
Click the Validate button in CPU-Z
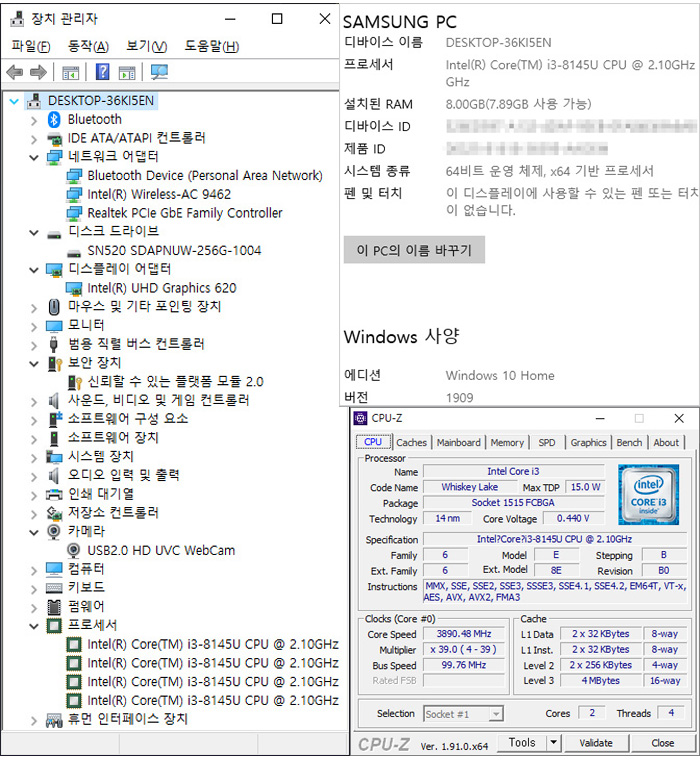coord(596,743)
